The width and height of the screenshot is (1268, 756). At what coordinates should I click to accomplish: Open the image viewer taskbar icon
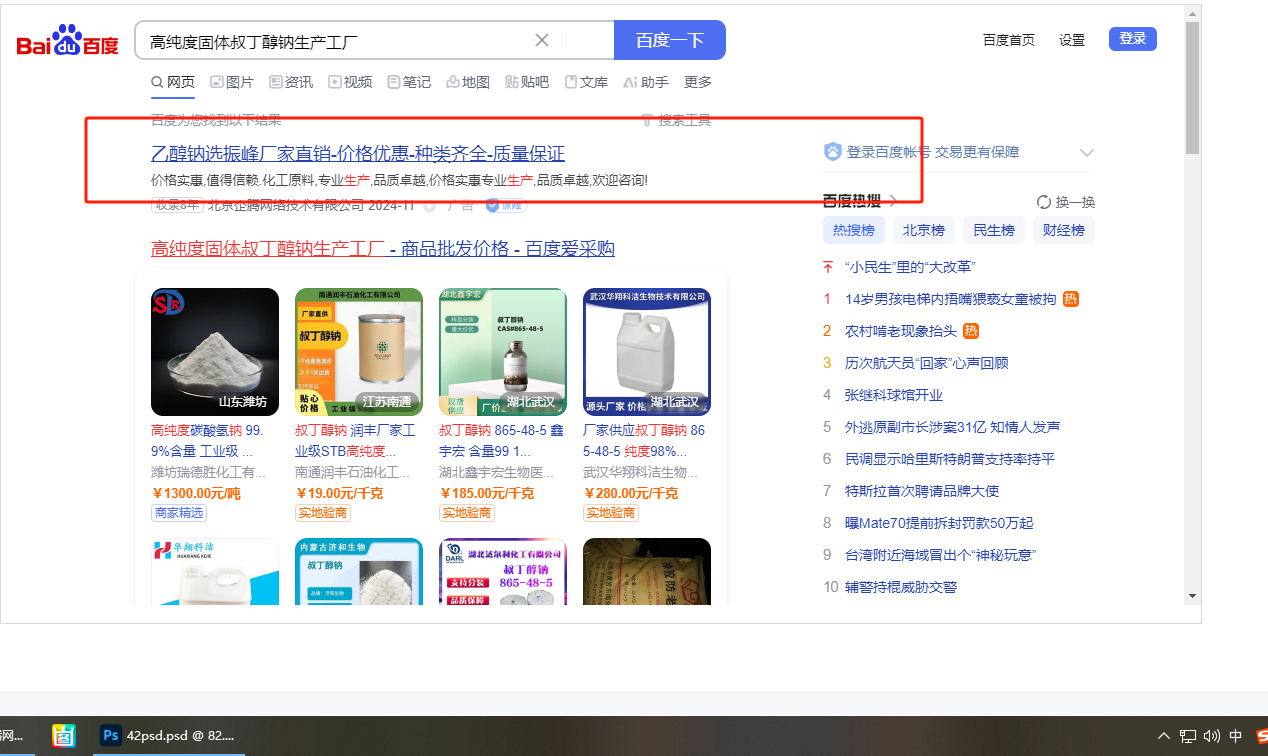click(64, 735)
